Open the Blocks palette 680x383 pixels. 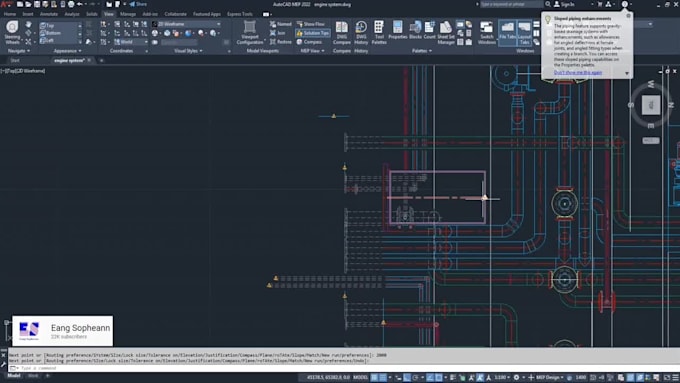click(x=415, y=30)
